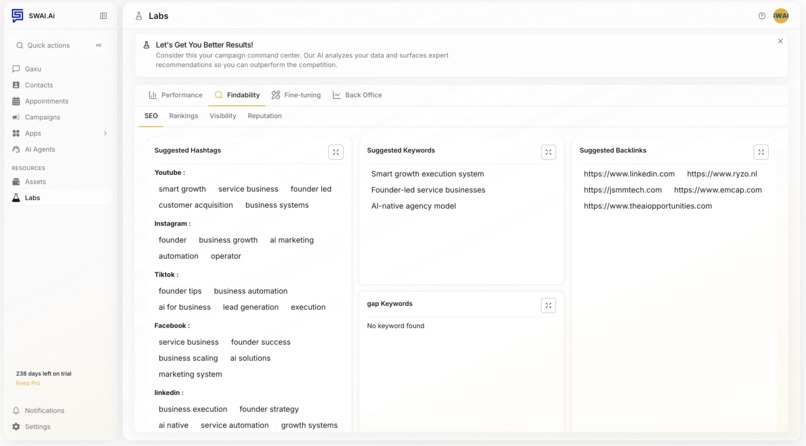The image size is (806, 446).
Task: Switch to the Fine-tuning tab
Action: (296, 95)
